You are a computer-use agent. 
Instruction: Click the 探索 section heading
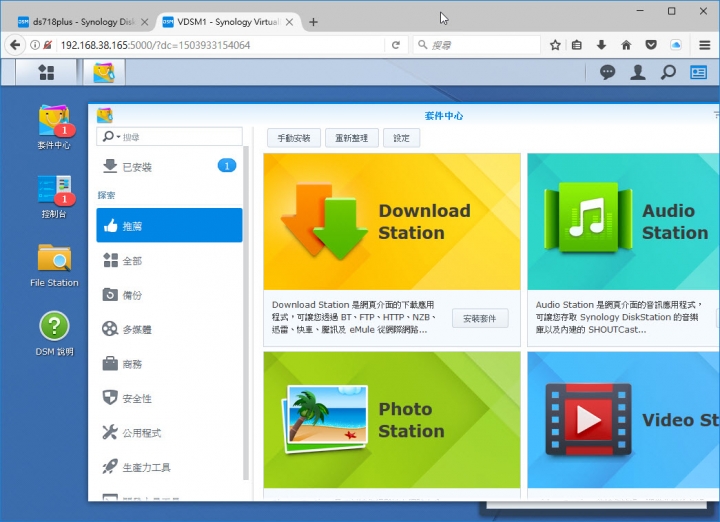click(106, 195)
